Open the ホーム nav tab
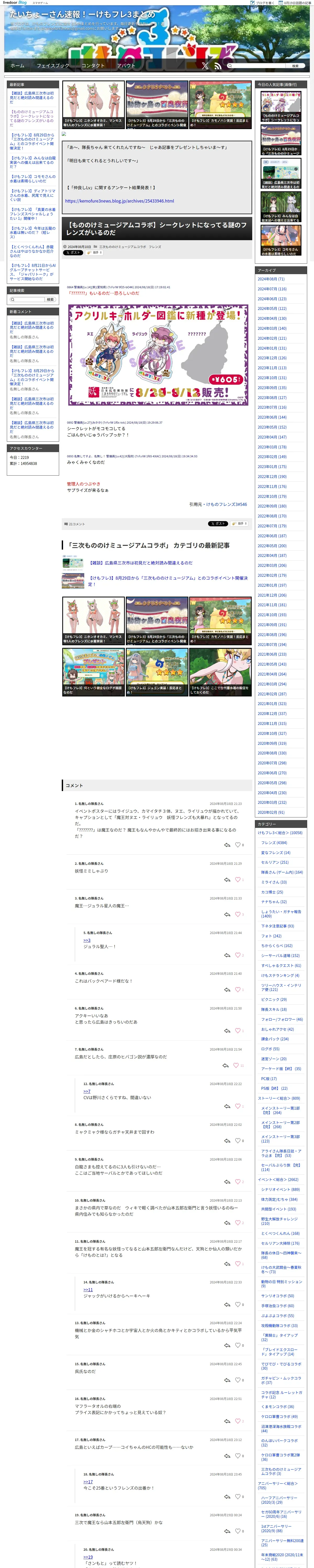This screenshot has width=314, height=1568. pos(18,66)
